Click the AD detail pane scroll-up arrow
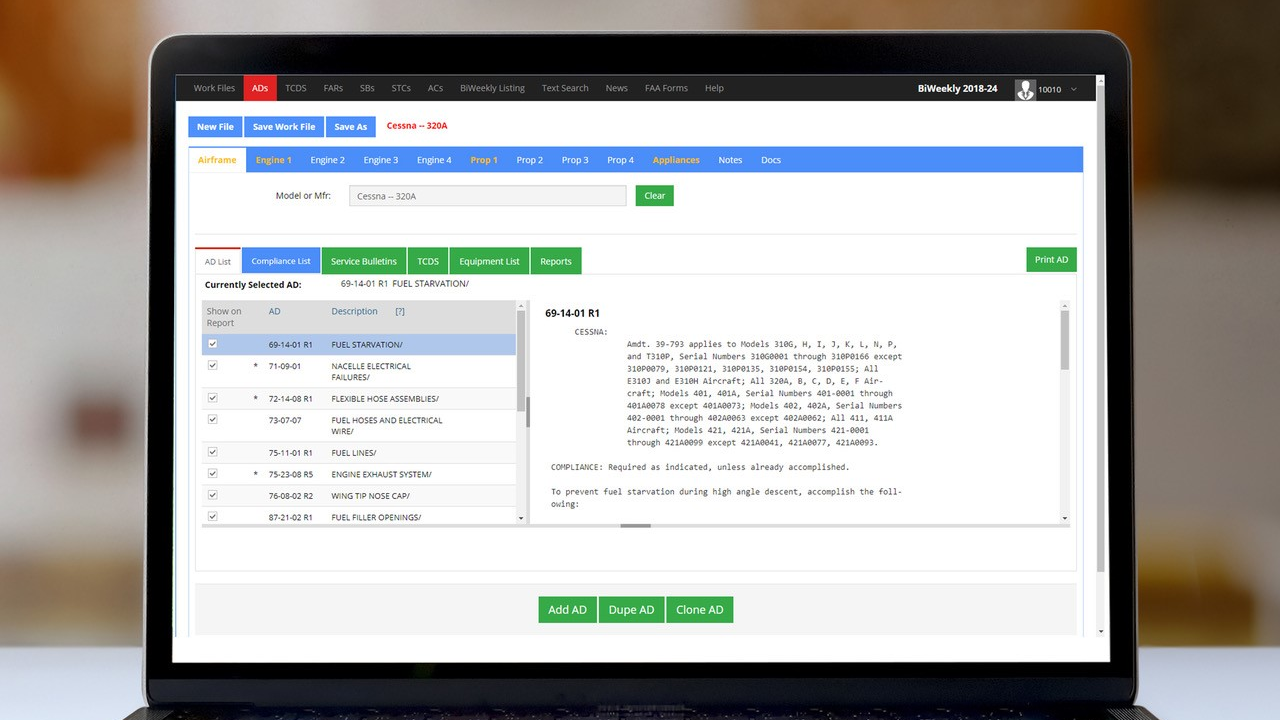 pyautogui.click(x=1064, y=307)
